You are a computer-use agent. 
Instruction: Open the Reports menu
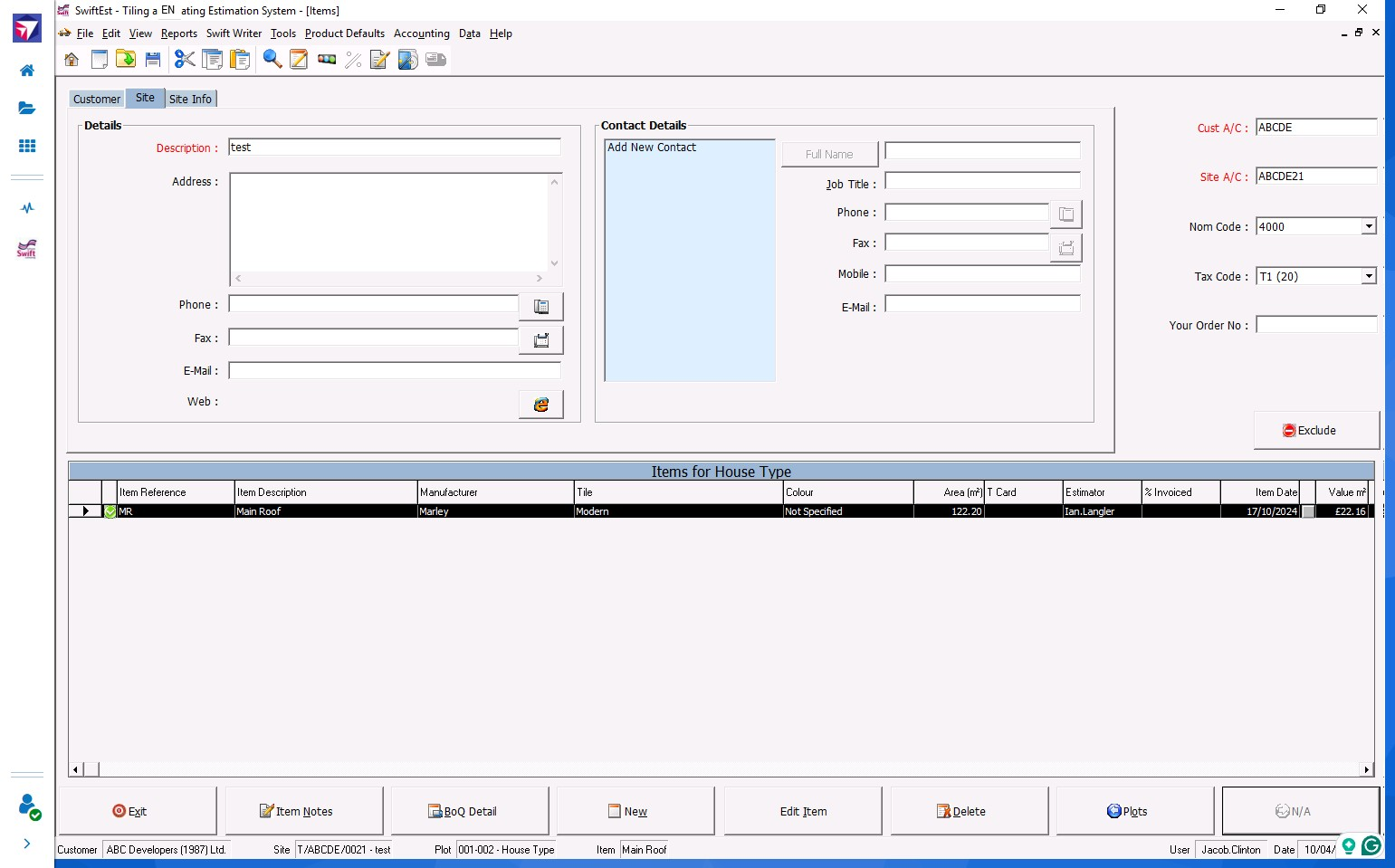point(178,33)
